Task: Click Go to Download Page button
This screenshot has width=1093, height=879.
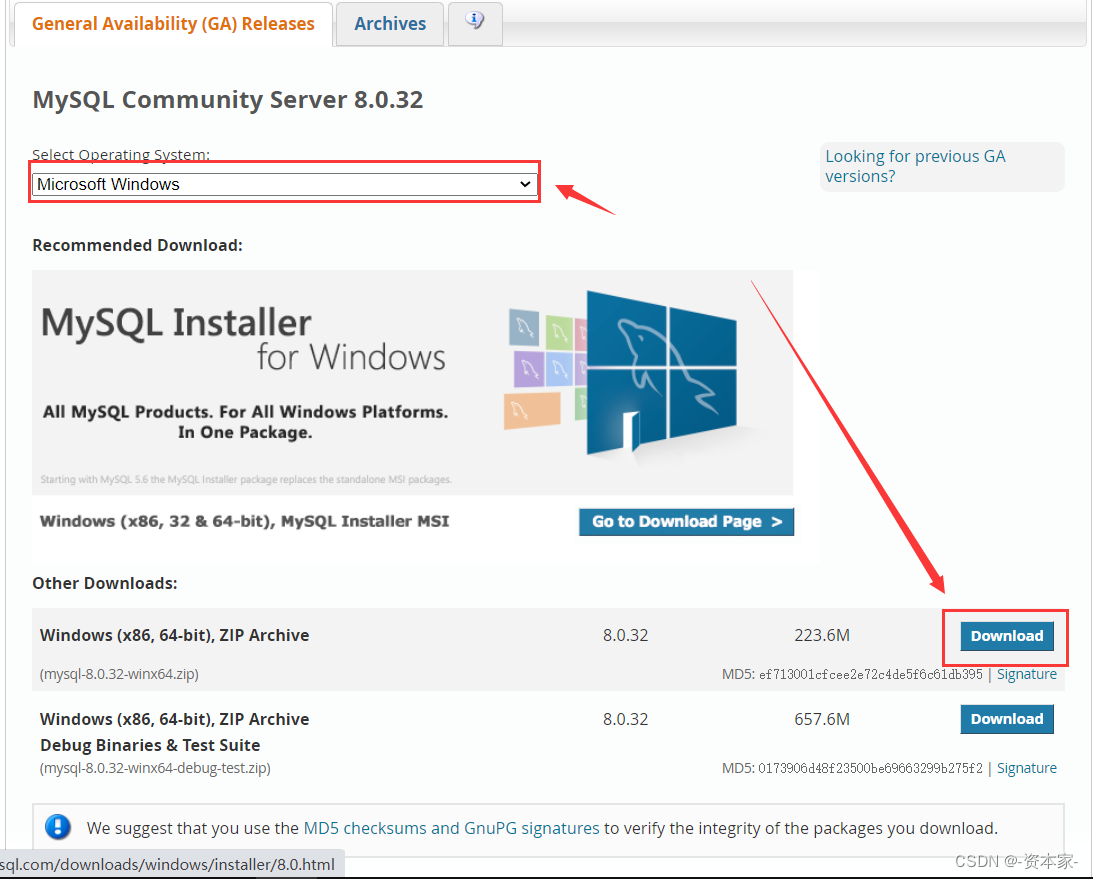Action: 686,521
